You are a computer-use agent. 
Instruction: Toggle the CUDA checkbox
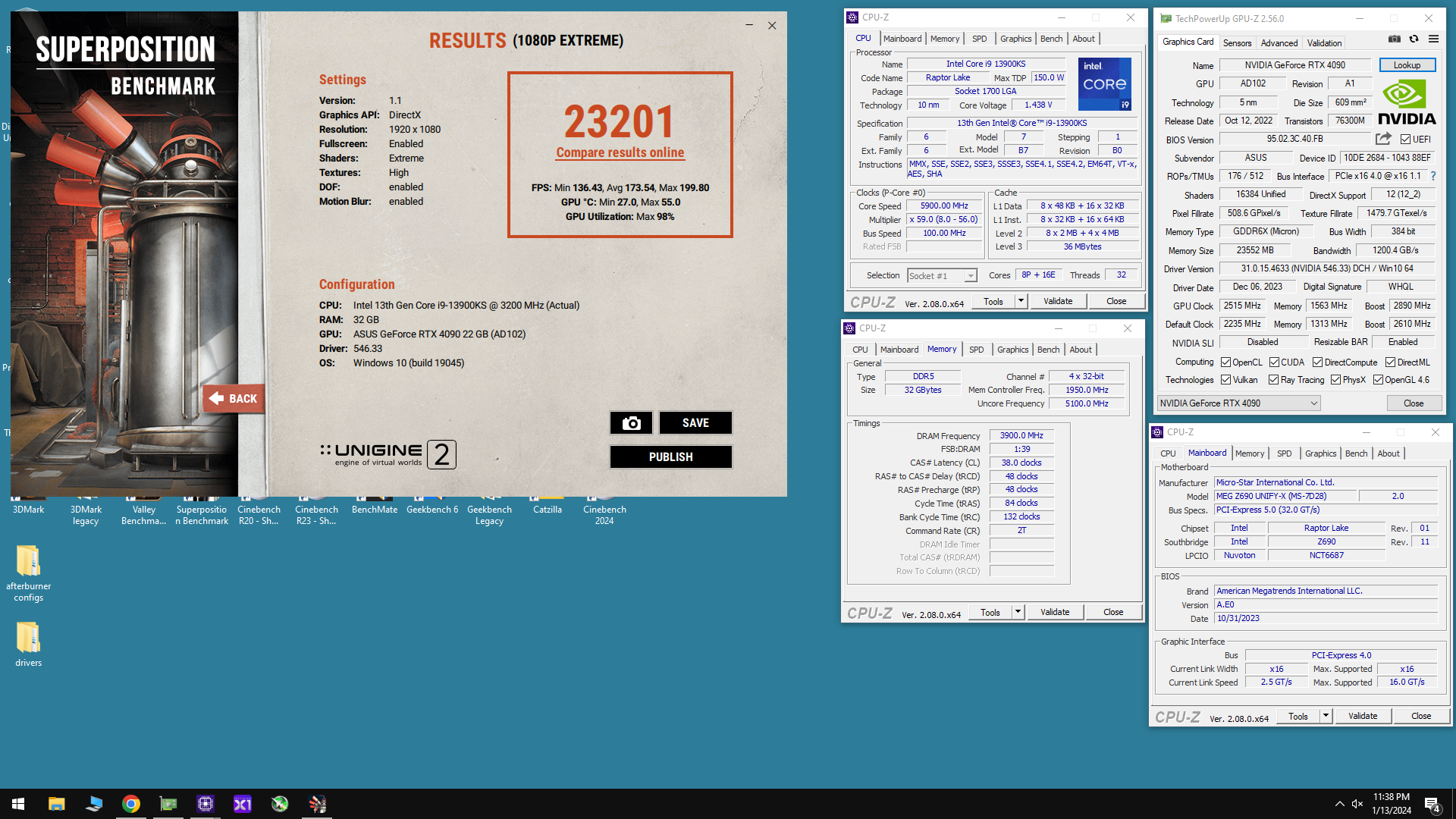[x=1274, y=362]
